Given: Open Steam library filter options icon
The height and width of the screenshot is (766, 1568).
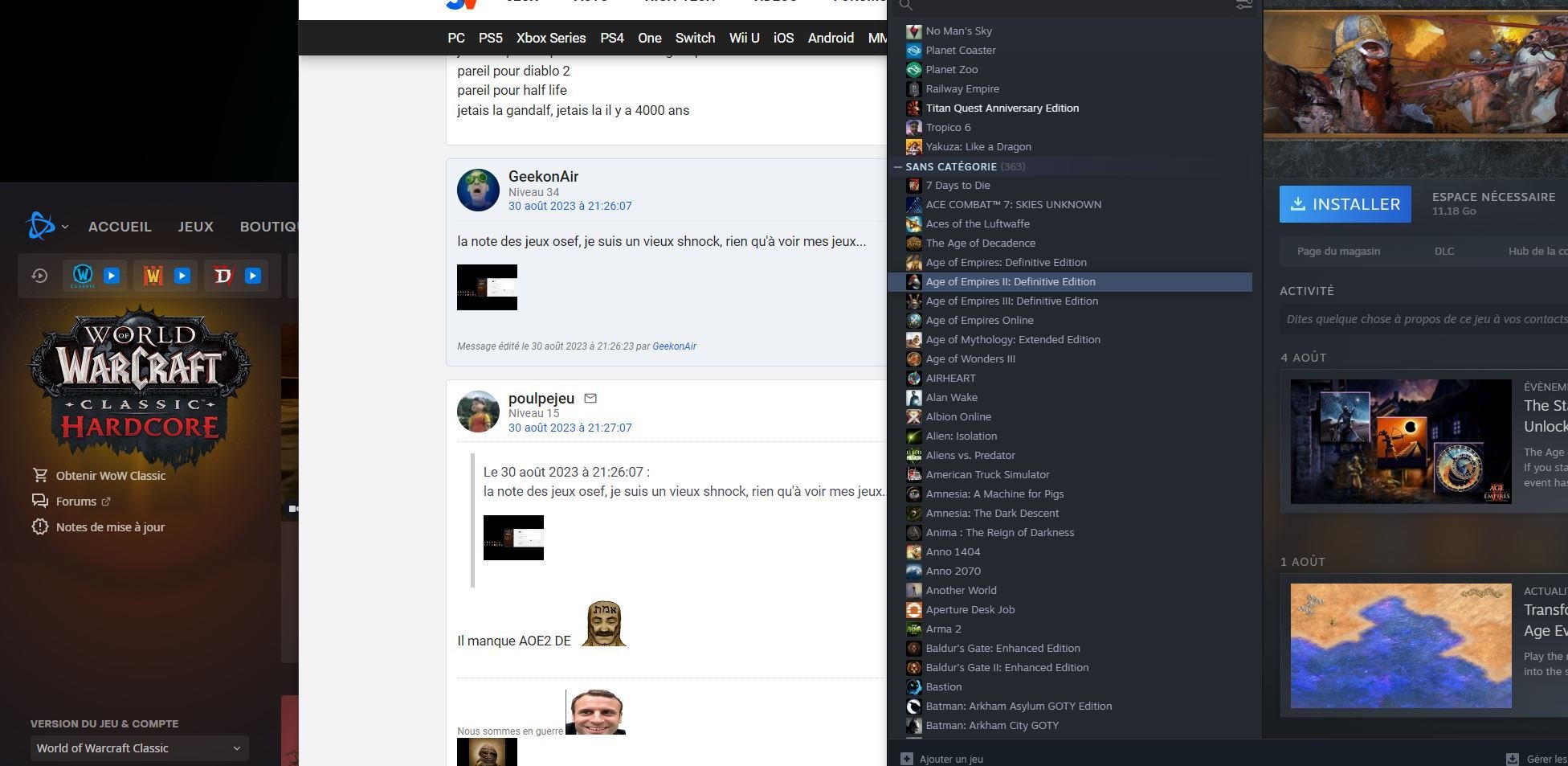Looking at the screenshot, I should coord(1243,5).
